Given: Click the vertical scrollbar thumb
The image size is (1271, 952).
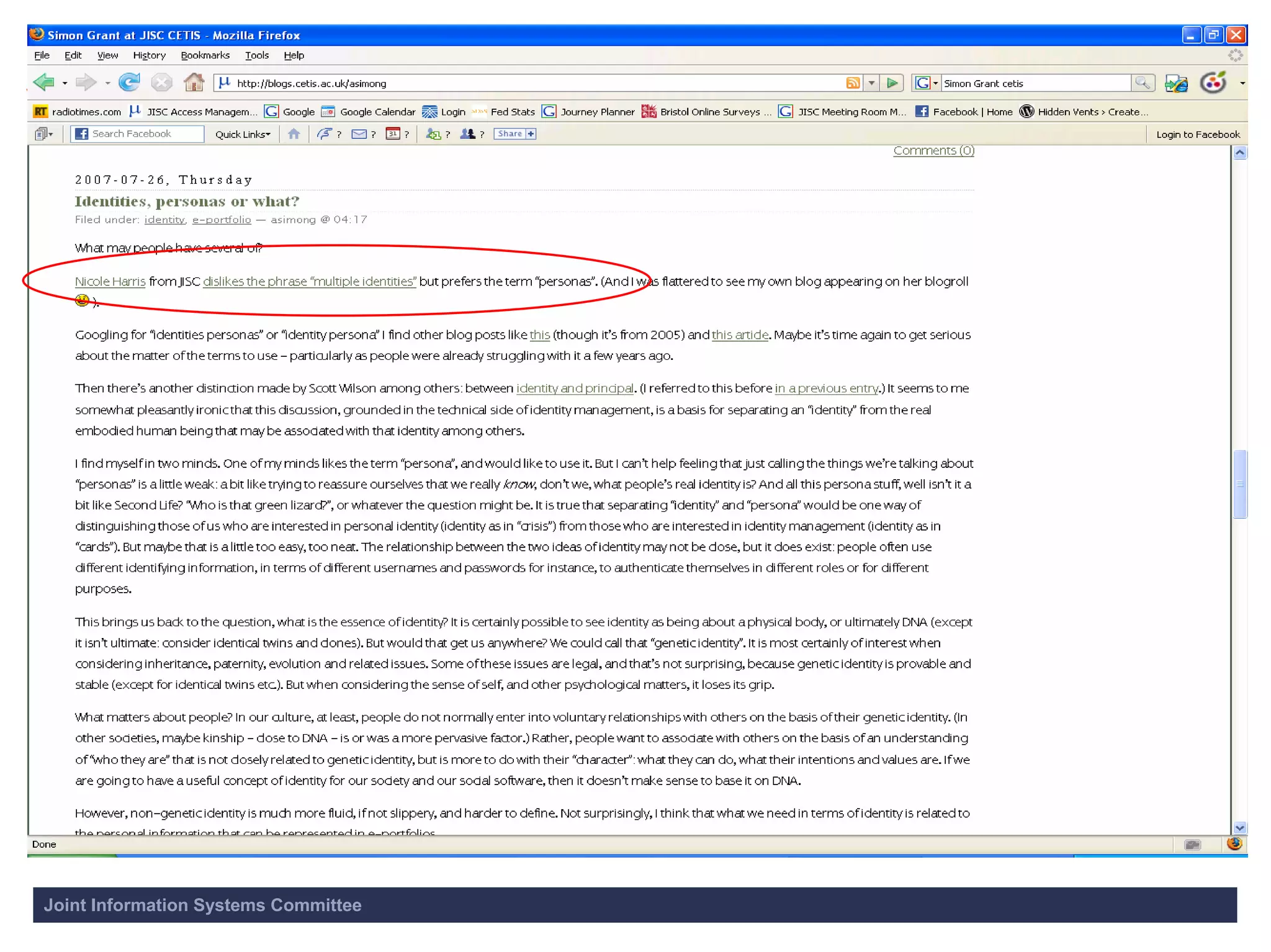Looking at the screenshot, I should (1239, 484).
